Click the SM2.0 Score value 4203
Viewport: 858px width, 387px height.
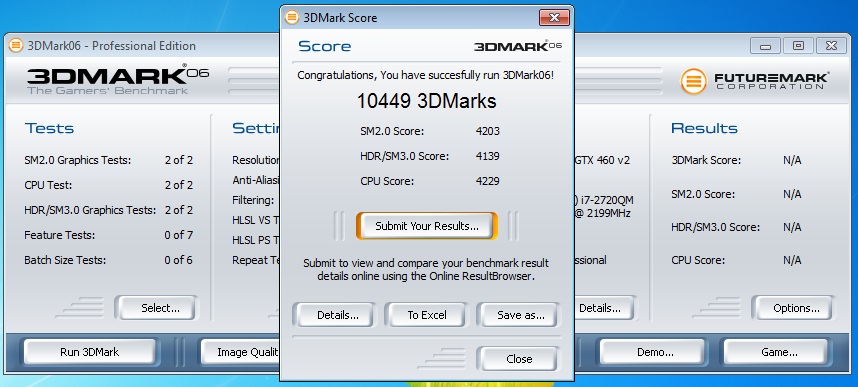[x=488, y=131]
